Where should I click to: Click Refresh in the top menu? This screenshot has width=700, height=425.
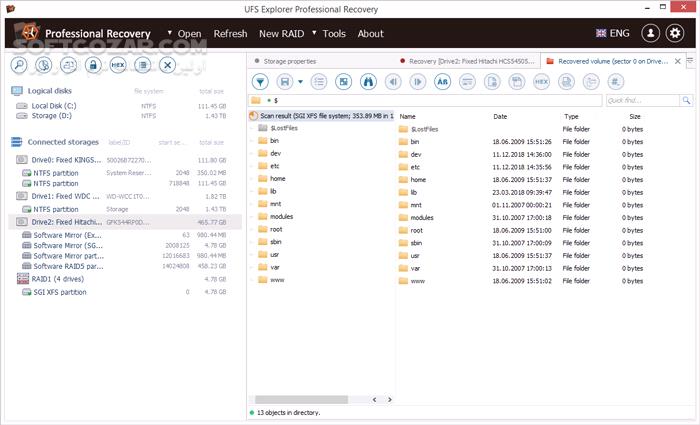pos(230,34)
